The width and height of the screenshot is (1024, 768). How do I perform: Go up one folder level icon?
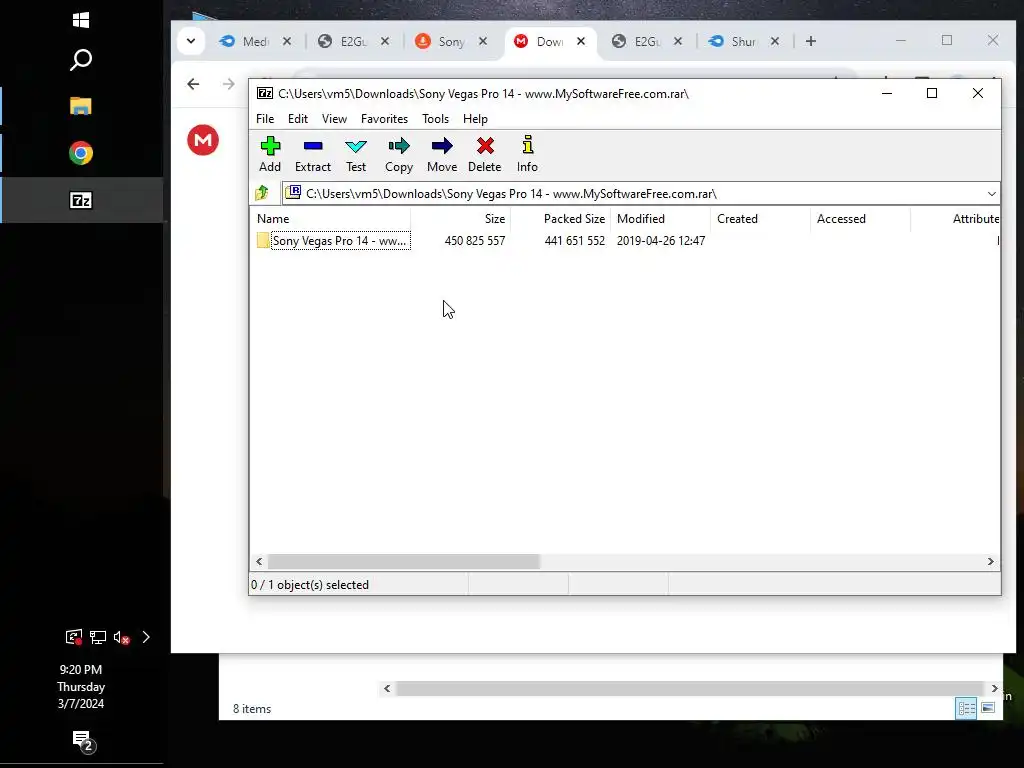pos(262,193)
